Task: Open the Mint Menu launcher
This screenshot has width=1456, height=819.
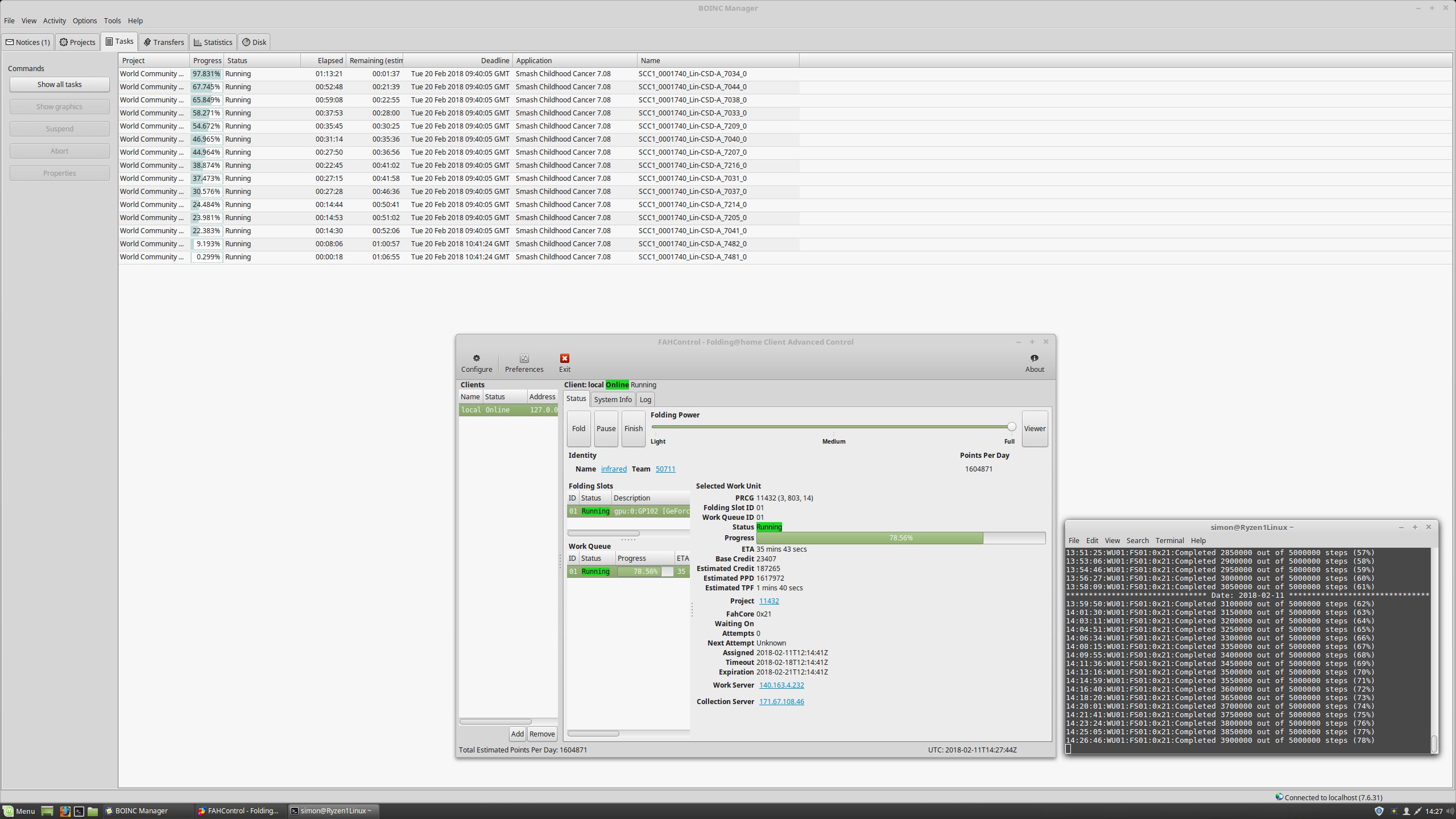Action: (19, 811)
